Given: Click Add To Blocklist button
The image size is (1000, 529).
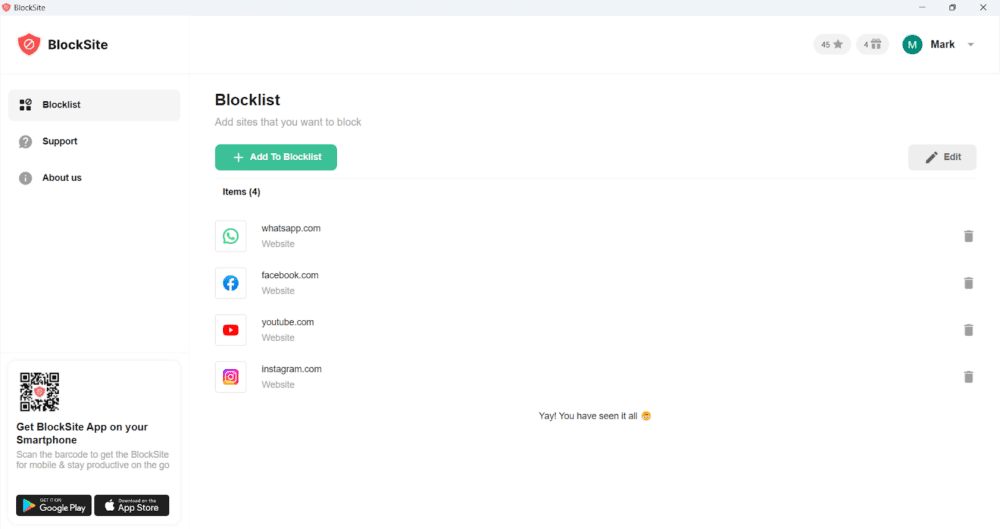Looking at the screenshot, I should click(276, 157).
